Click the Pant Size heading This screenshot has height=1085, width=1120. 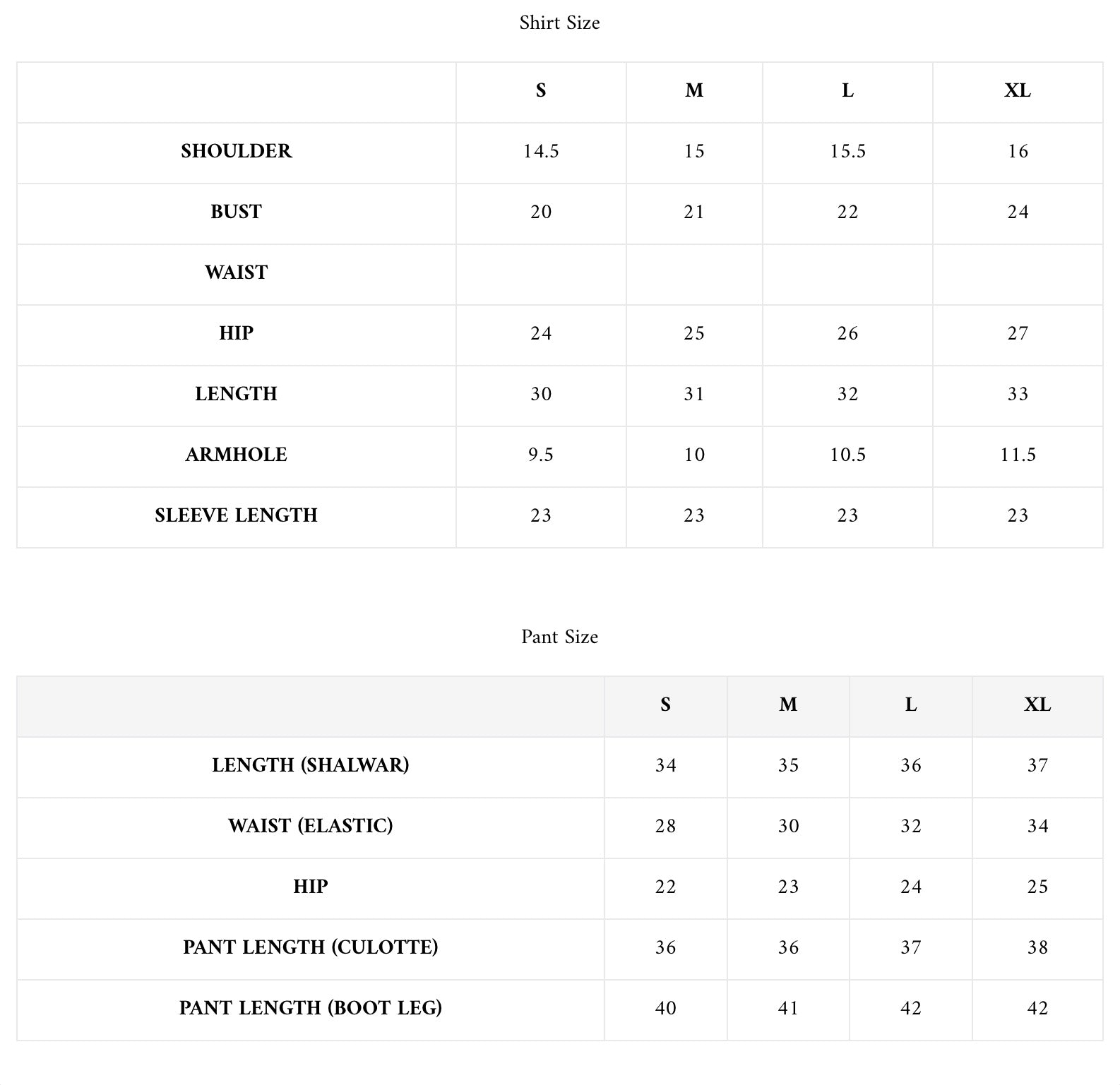point(559,637)
